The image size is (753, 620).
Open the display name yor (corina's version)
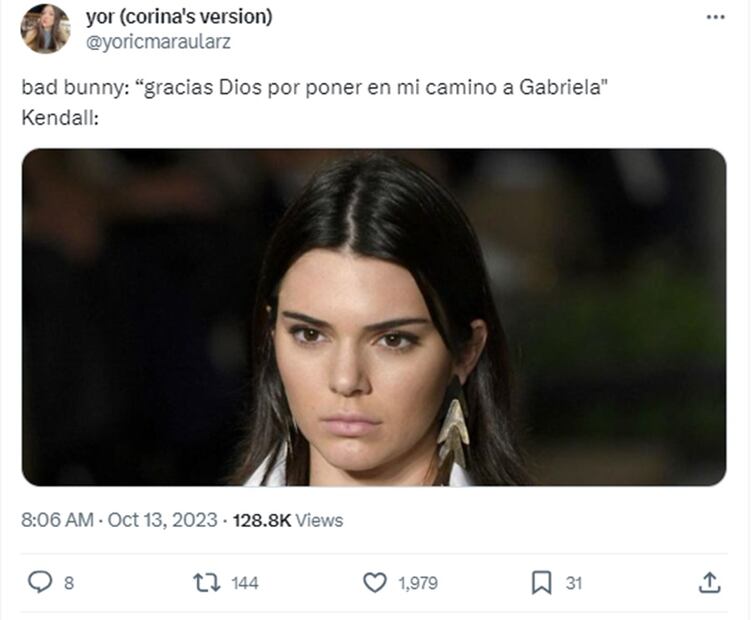[x=179, y=17]
